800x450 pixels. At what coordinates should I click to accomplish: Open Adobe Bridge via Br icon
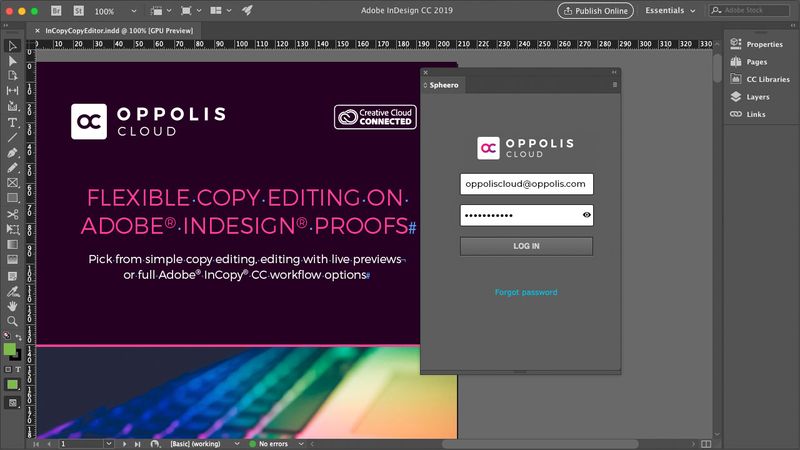56,10
